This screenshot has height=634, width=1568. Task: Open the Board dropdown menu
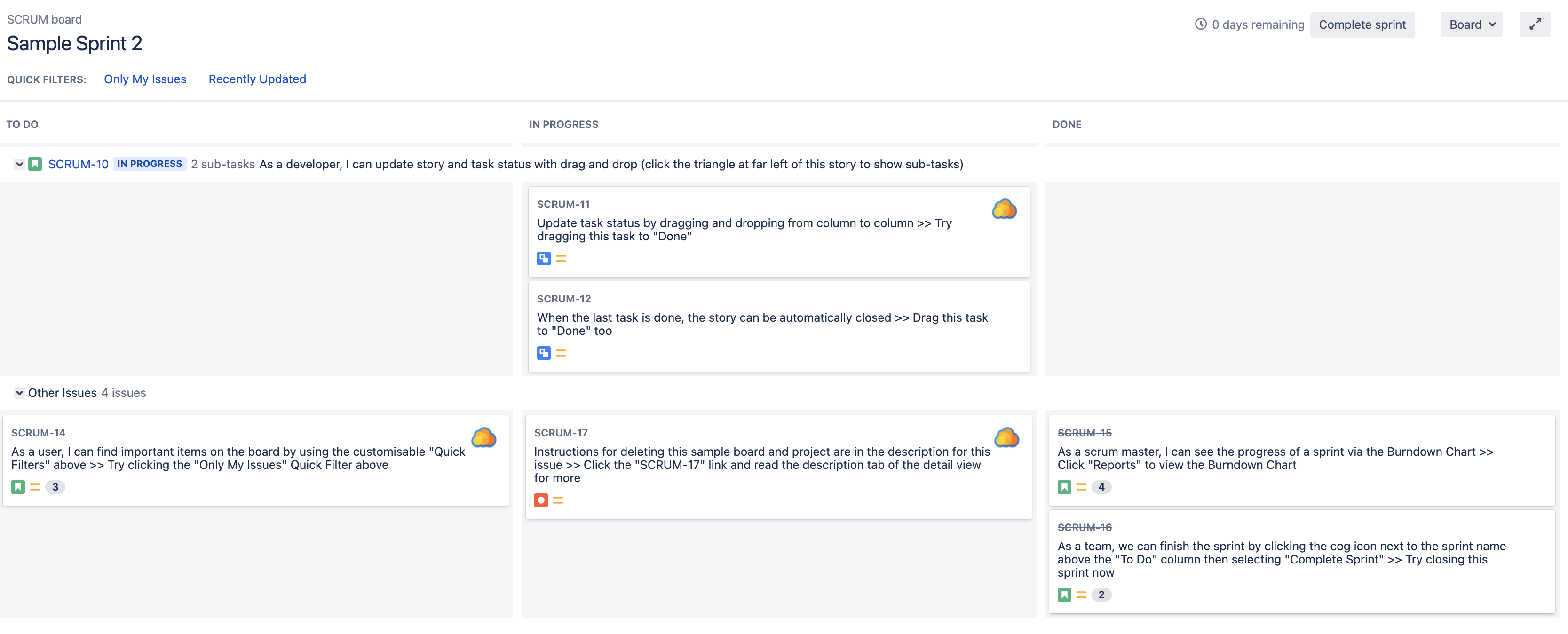pos(1471,24)
